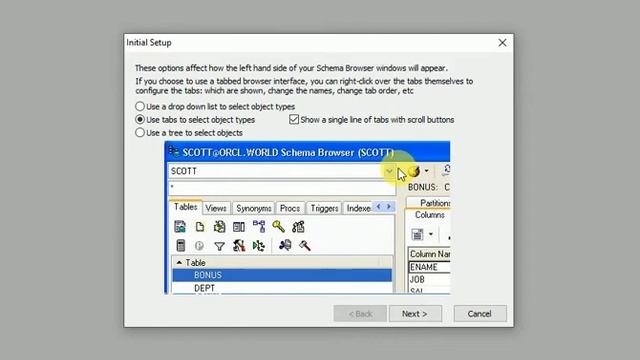Select 'Use tabs to select object types'
The width and height of the screenshot is (640, 360).
coord(140,120)
